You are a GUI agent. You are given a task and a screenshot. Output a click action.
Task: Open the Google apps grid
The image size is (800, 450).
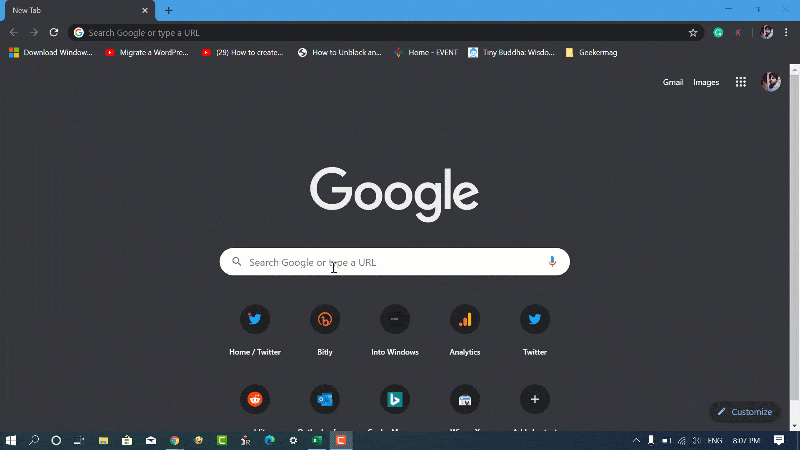(741, 82)
